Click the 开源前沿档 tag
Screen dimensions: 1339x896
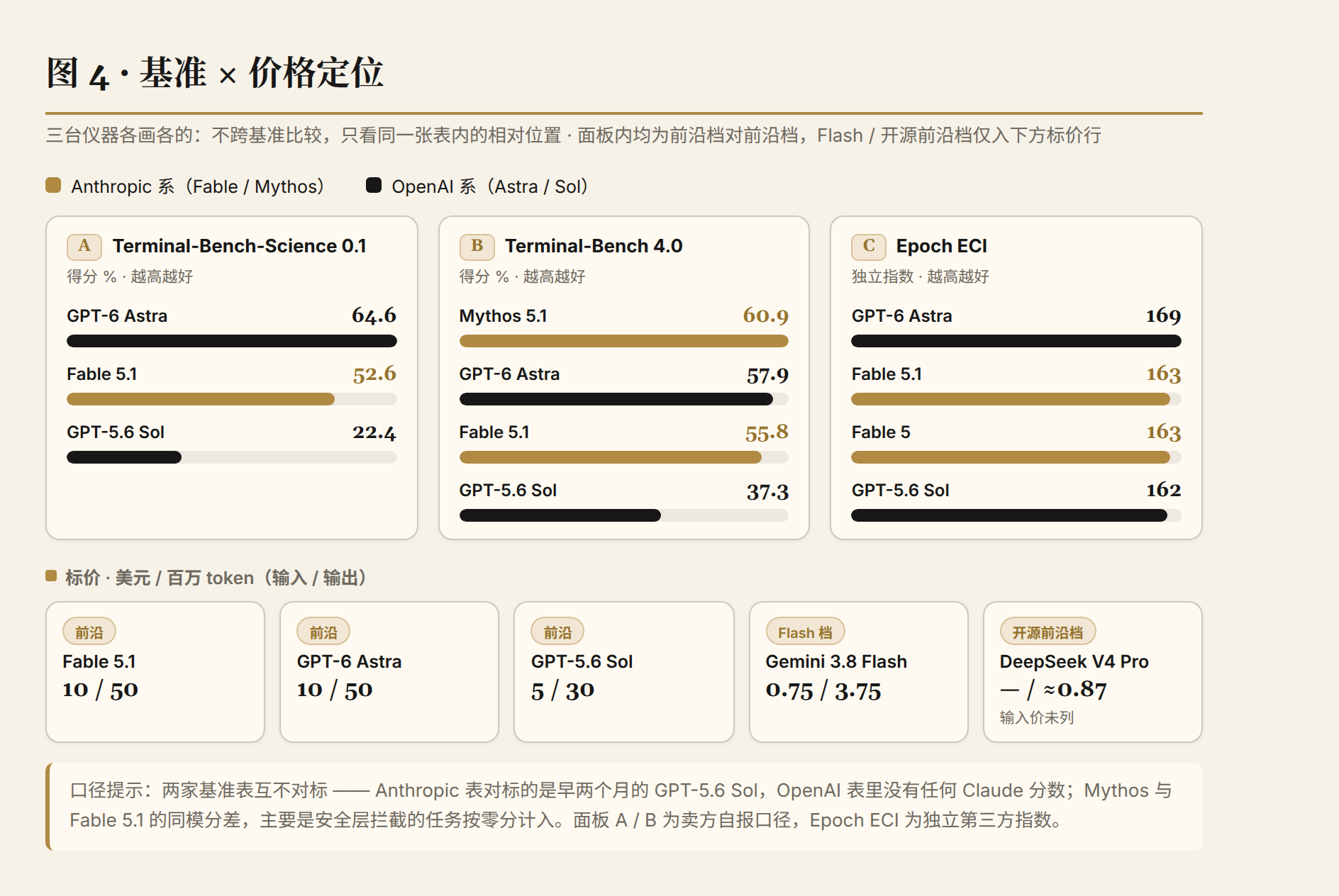pyautogui.click(x=1048, y=632)
